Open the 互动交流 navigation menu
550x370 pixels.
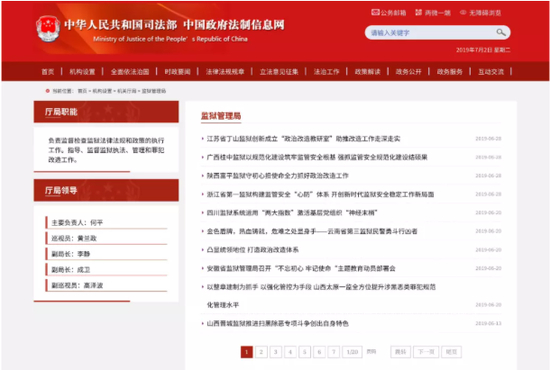coord(491,72)
